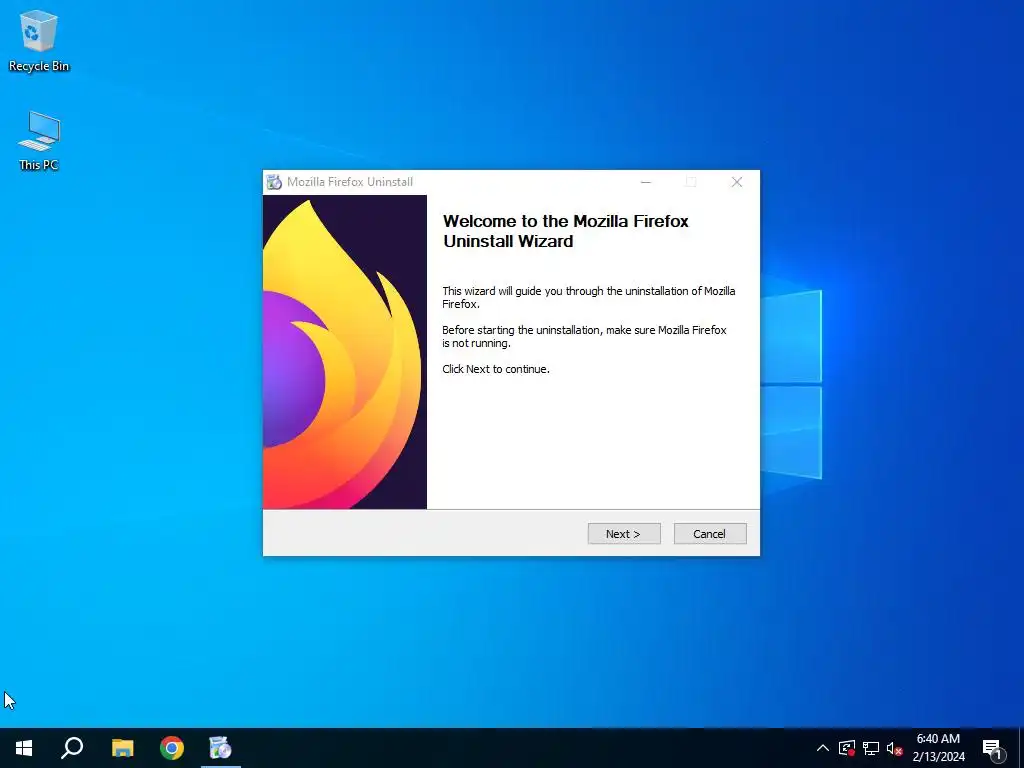Screen dimensions: 1024x768
Task: Open the clock showing 6:40 AM
Action: point(938,748)
